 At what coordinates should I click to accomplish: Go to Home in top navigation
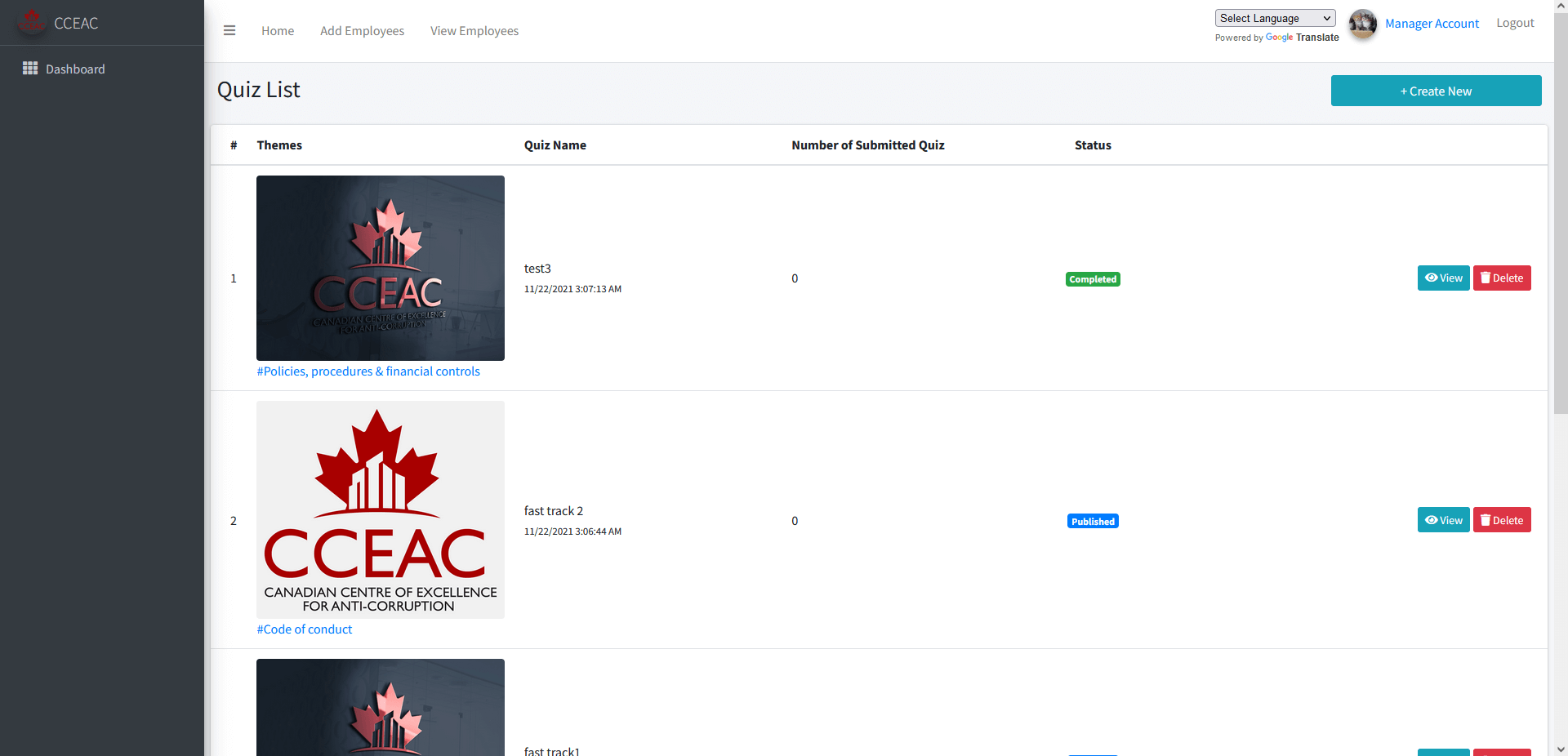coord(278,30)
